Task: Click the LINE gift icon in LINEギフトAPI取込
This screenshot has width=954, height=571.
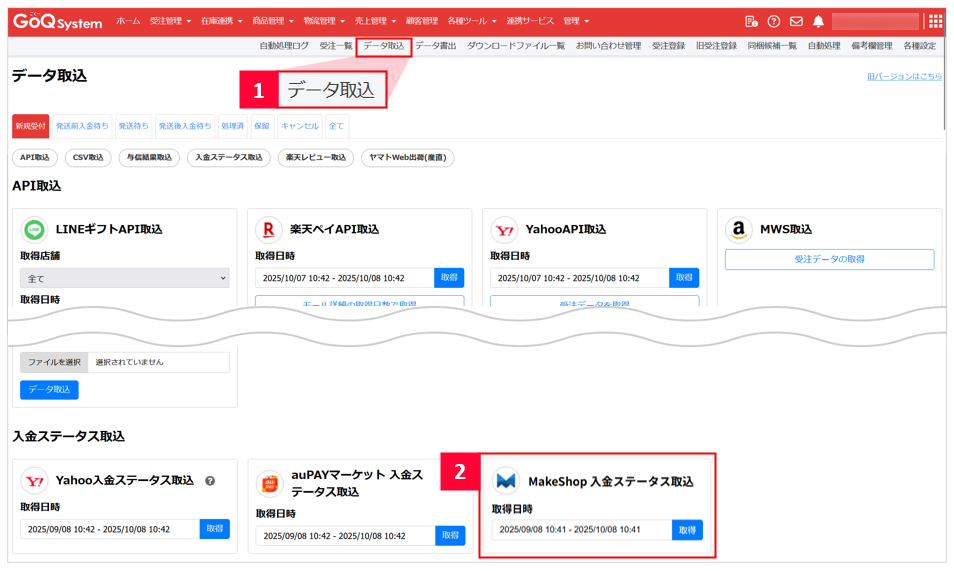Action: 34,229
